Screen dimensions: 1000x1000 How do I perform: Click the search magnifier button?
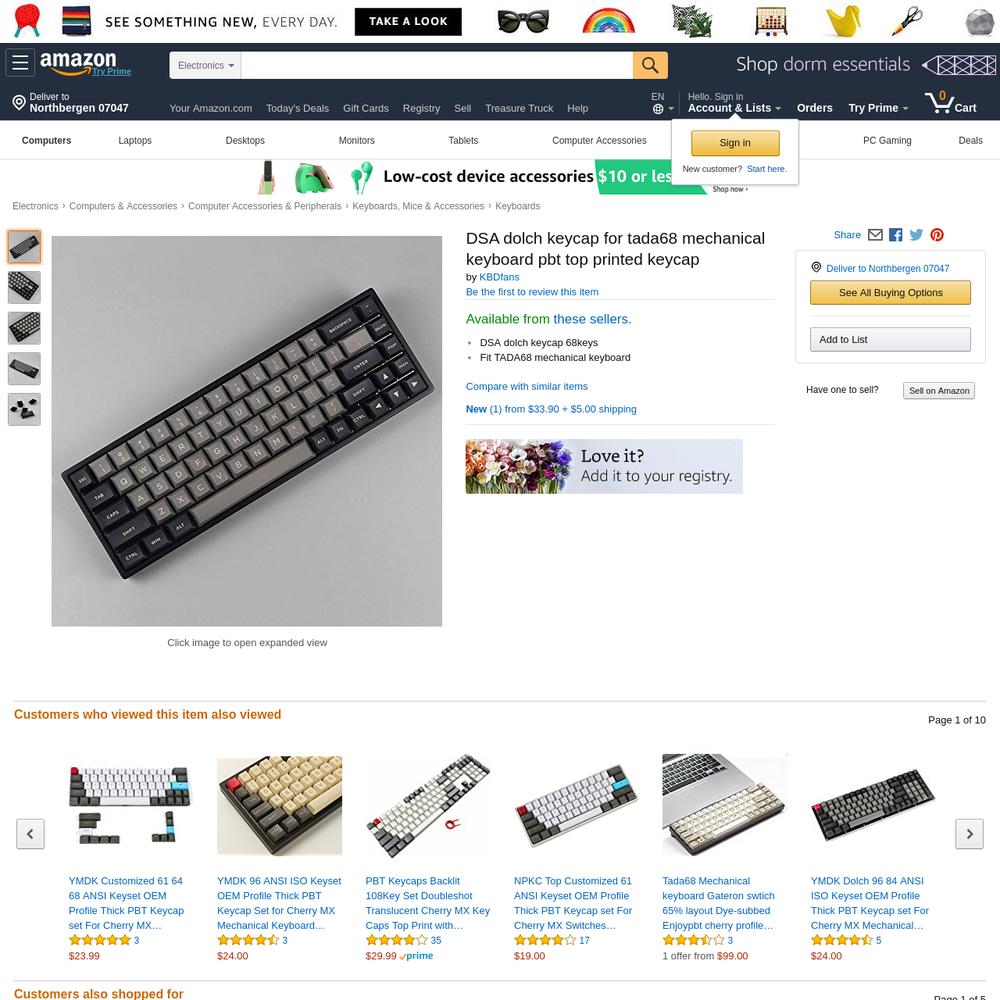(650, 65)
